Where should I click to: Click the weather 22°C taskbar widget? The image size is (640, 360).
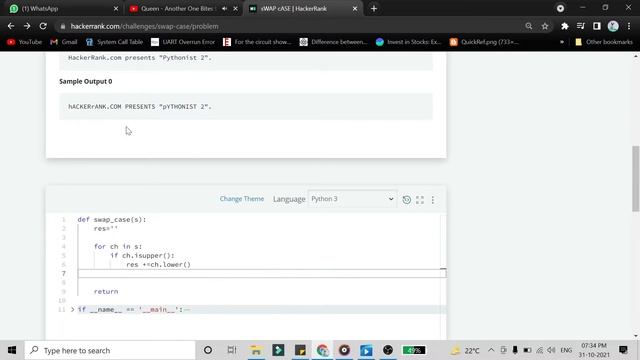coord(465,350)
